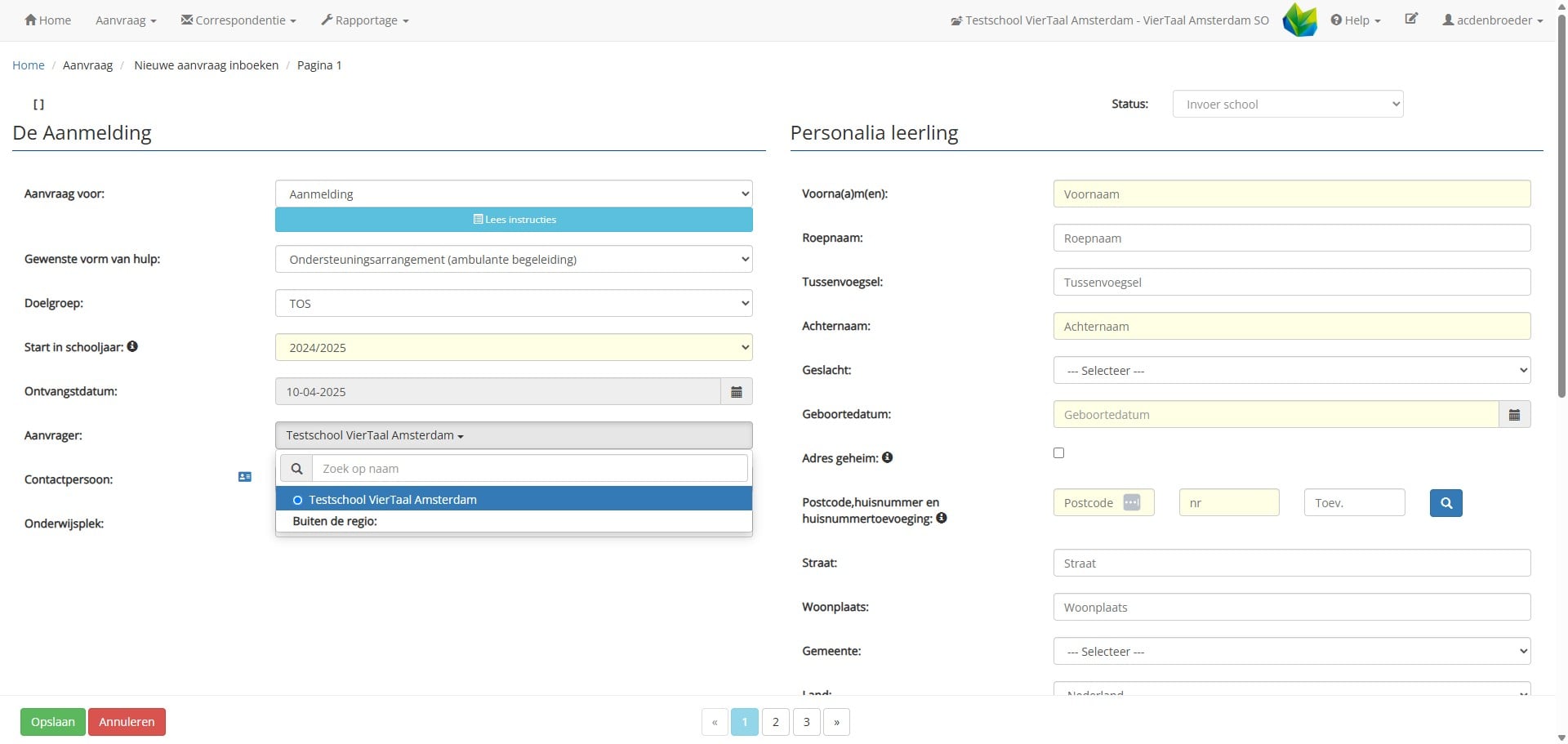Click the Toev. input field
The width and height of the screenshot is (1568, 744).
(1354, 502)
